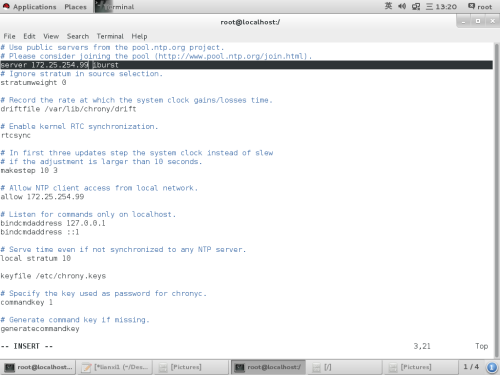Click the terminal vertical scrollbar

[x=497, y=200]
